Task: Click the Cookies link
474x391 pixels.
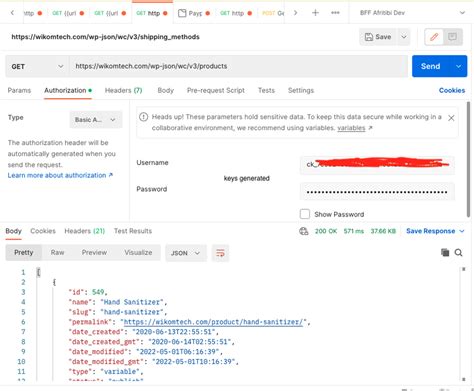Action: click(452, 90)
